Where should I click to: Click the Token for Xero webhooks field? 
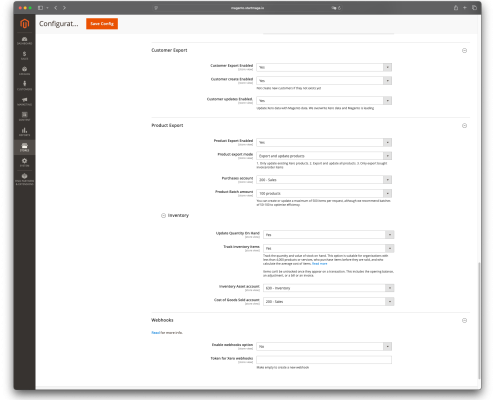324,360
